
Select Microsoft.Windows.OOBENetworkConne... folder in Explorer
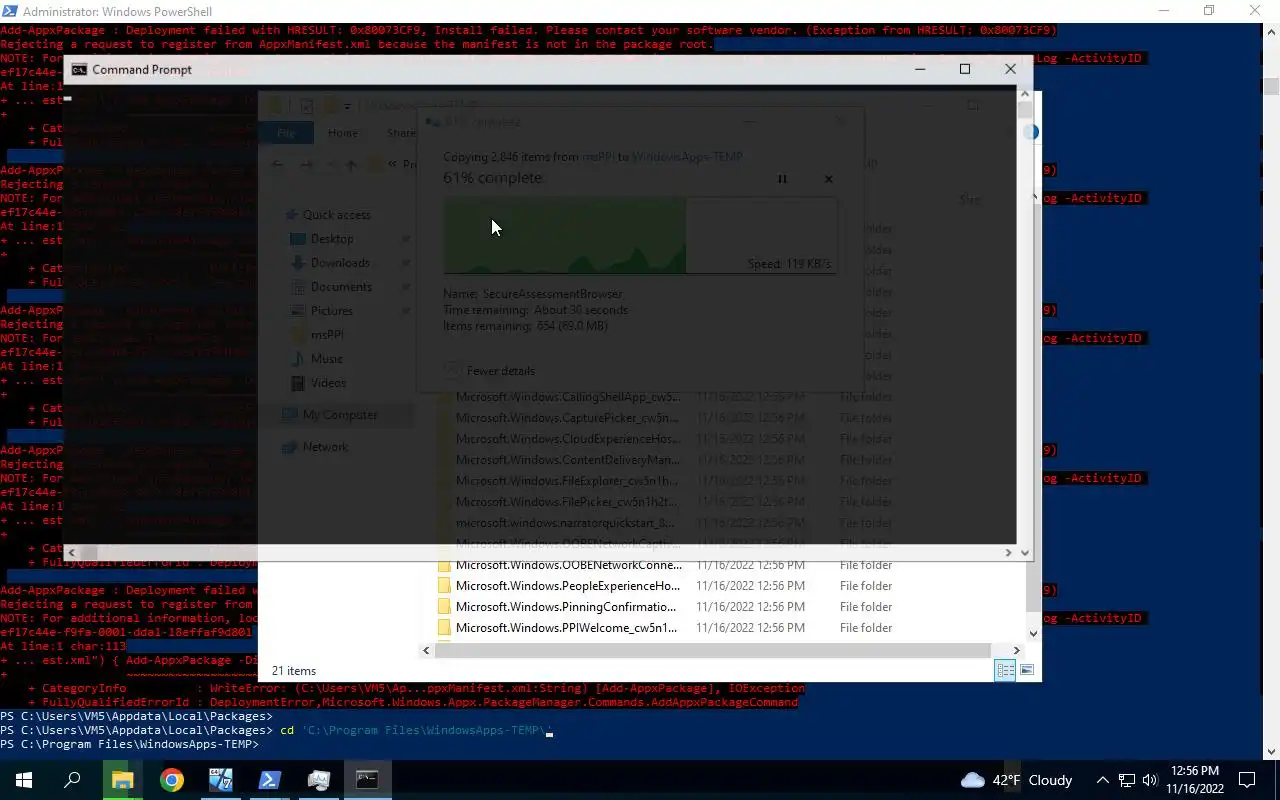pos(568,565)
